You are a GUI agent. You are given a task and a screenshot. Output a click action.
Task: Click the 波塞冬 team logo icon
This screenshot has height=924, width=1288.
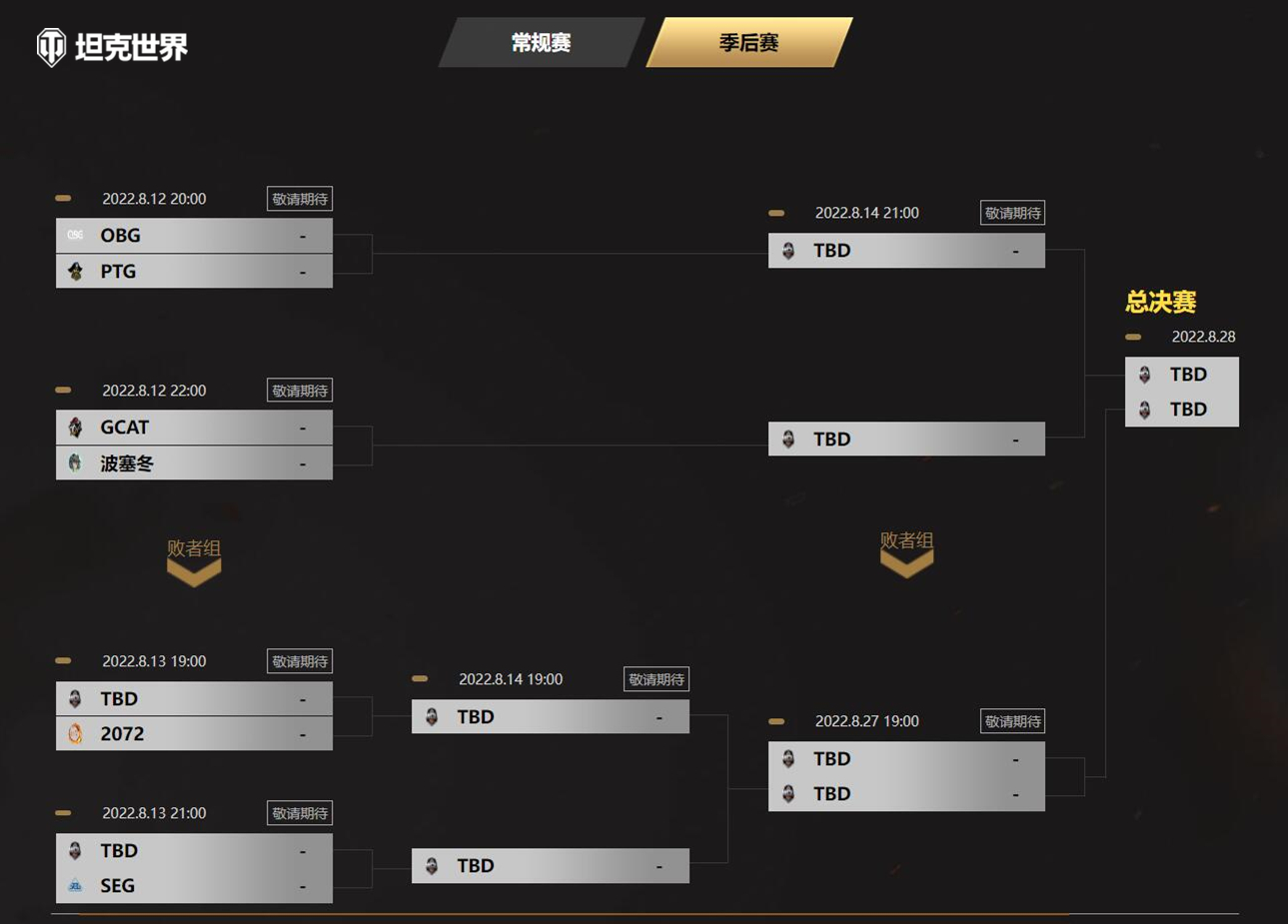pyautogui.click(x=75, y=463)
